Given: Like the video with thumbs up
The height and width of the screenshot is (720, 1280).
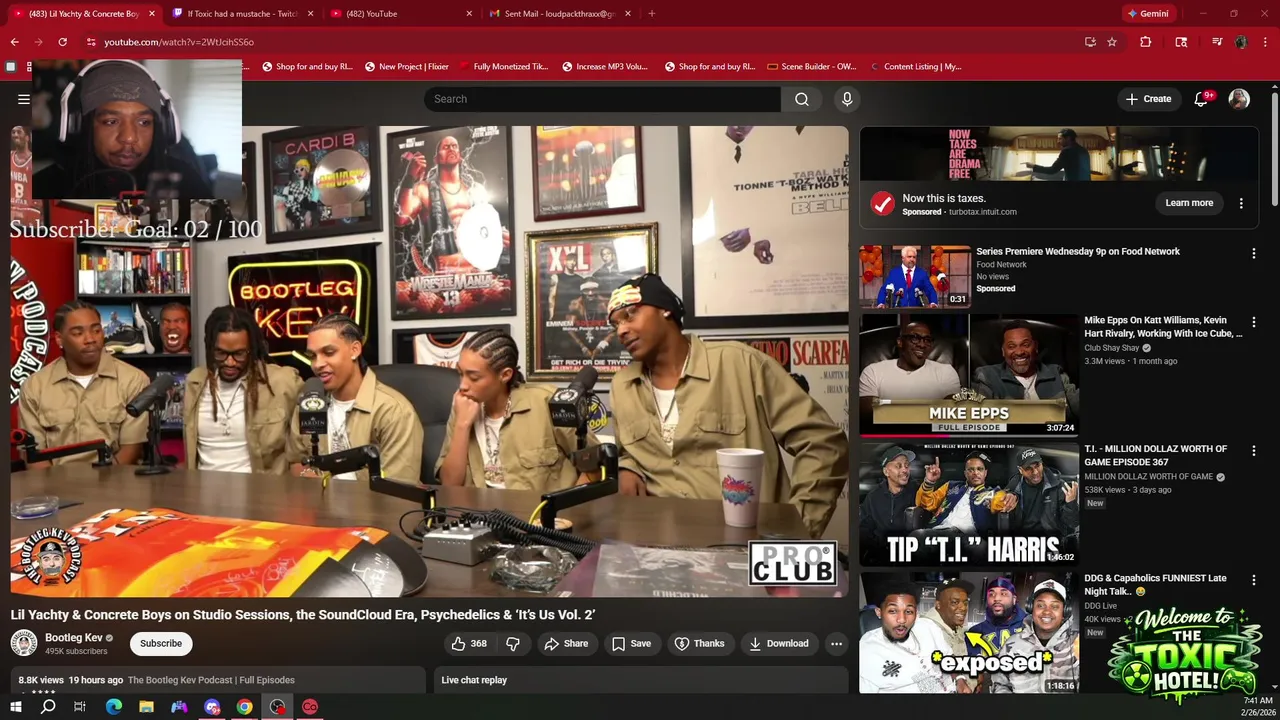Looking at the screenshot, I should [x=468, y=643].
